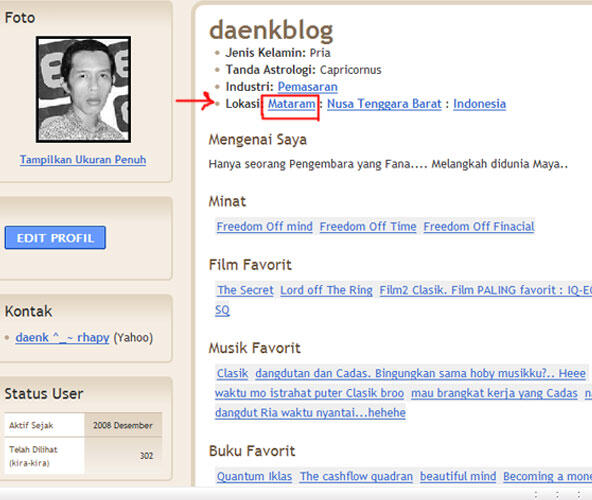The height and width of the screenshot is (500, 592).
Task: Click the Kontak panel heading
Action: (x=29, y=311)
